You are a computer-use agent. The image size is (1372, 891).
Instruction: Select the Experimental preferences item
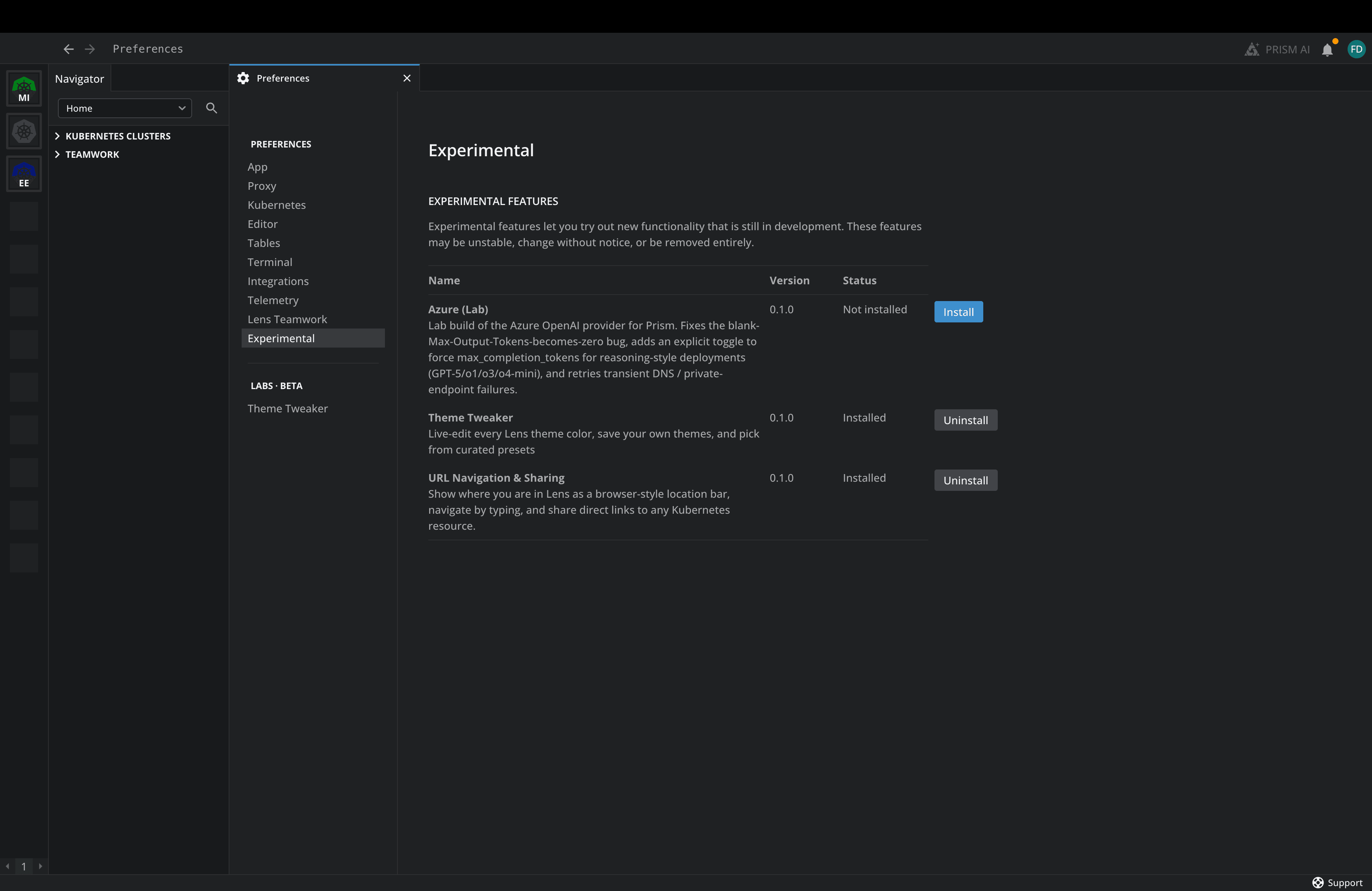(x=313, y=338)
